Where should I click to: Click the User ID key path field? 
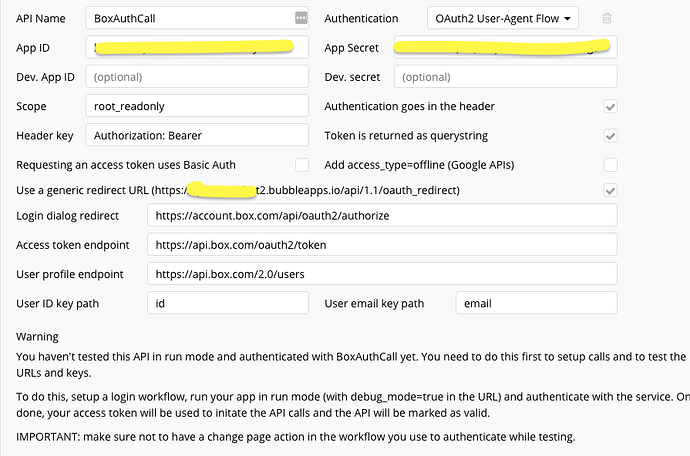tap(228, 303)
